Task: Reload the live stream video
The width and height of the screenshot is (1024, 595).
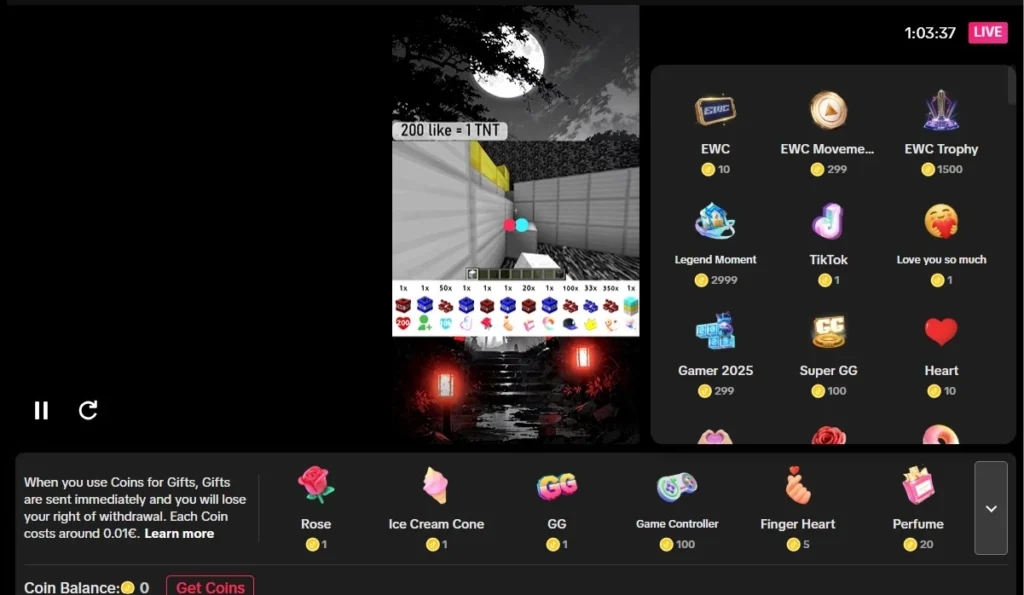Action: pyautogui.click(x=88, y=410)
